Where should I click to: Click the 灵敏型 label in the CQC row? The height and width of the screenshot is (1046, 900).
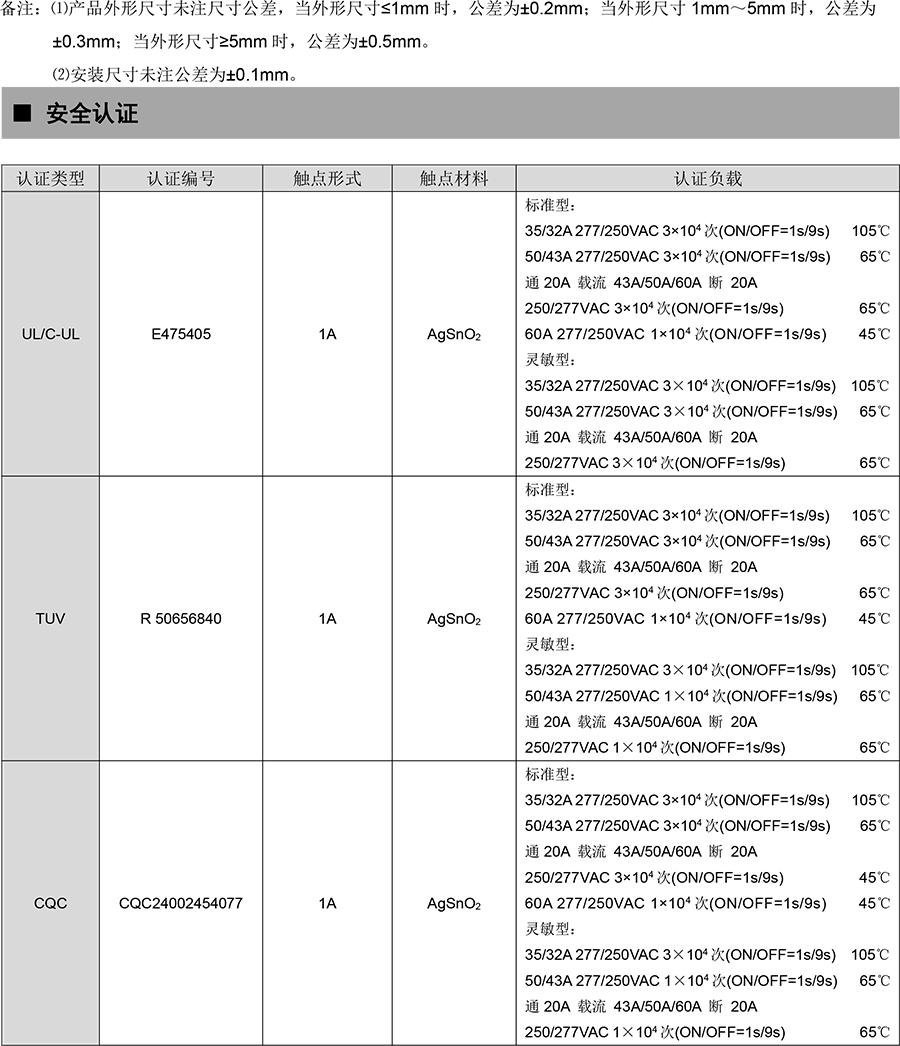tap(550, 929)
